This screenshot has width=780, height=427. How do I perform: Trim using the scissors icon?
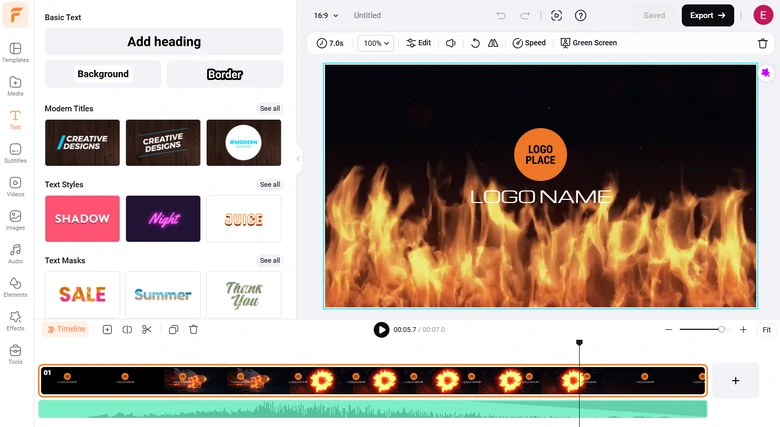147,329
